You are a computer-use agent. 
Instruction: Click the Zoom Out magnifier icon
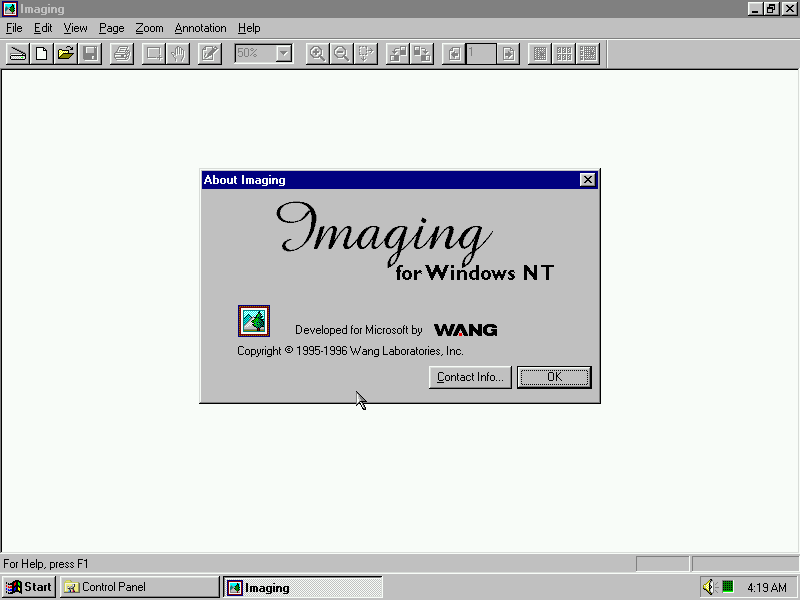point(341,54)
